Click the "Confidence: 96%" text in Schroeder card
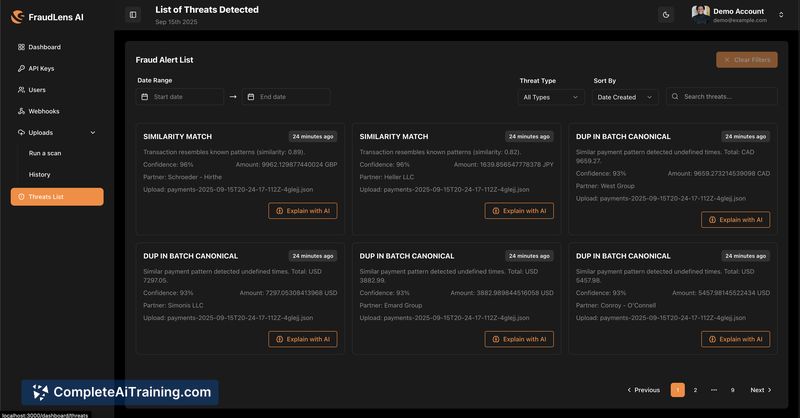The width and height of the screenshot is (800, 418). pyautogui.click(x=168, y=164)
